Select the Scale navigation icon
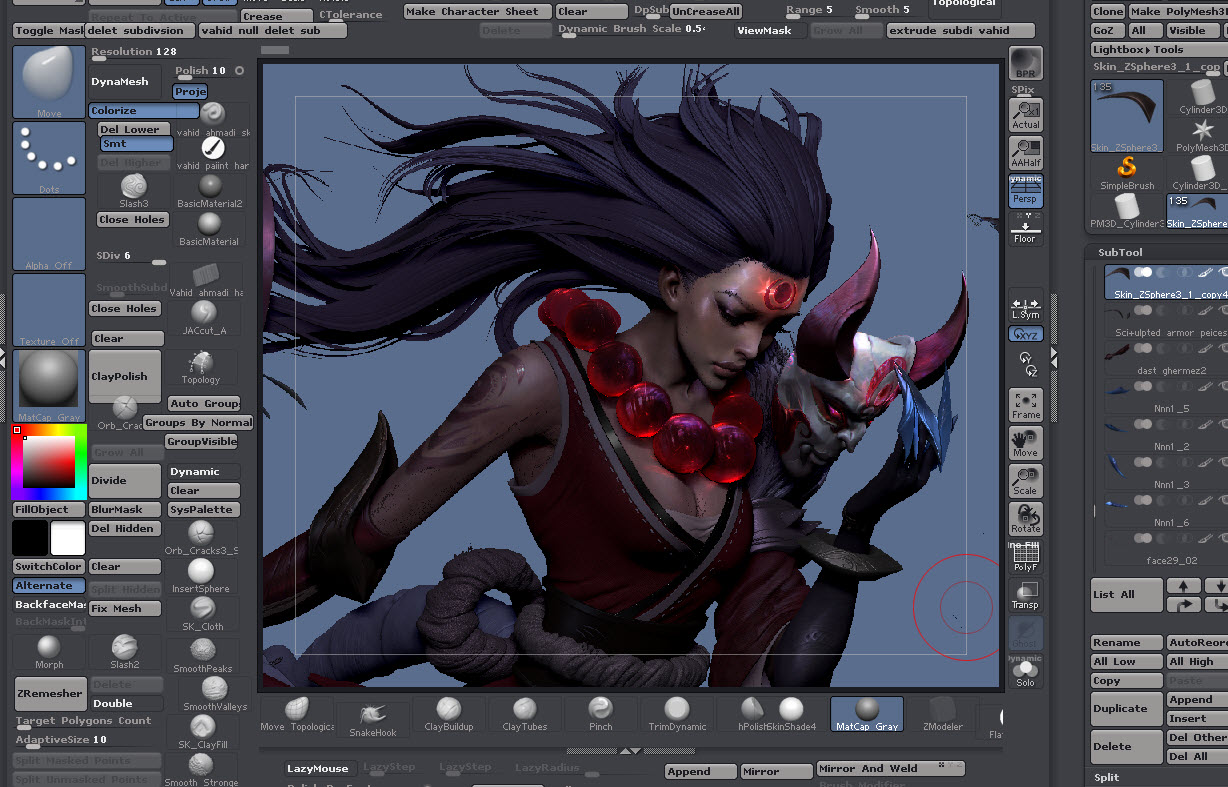Viewport: 1228px width, 787px height. [x=1025, y=480]
